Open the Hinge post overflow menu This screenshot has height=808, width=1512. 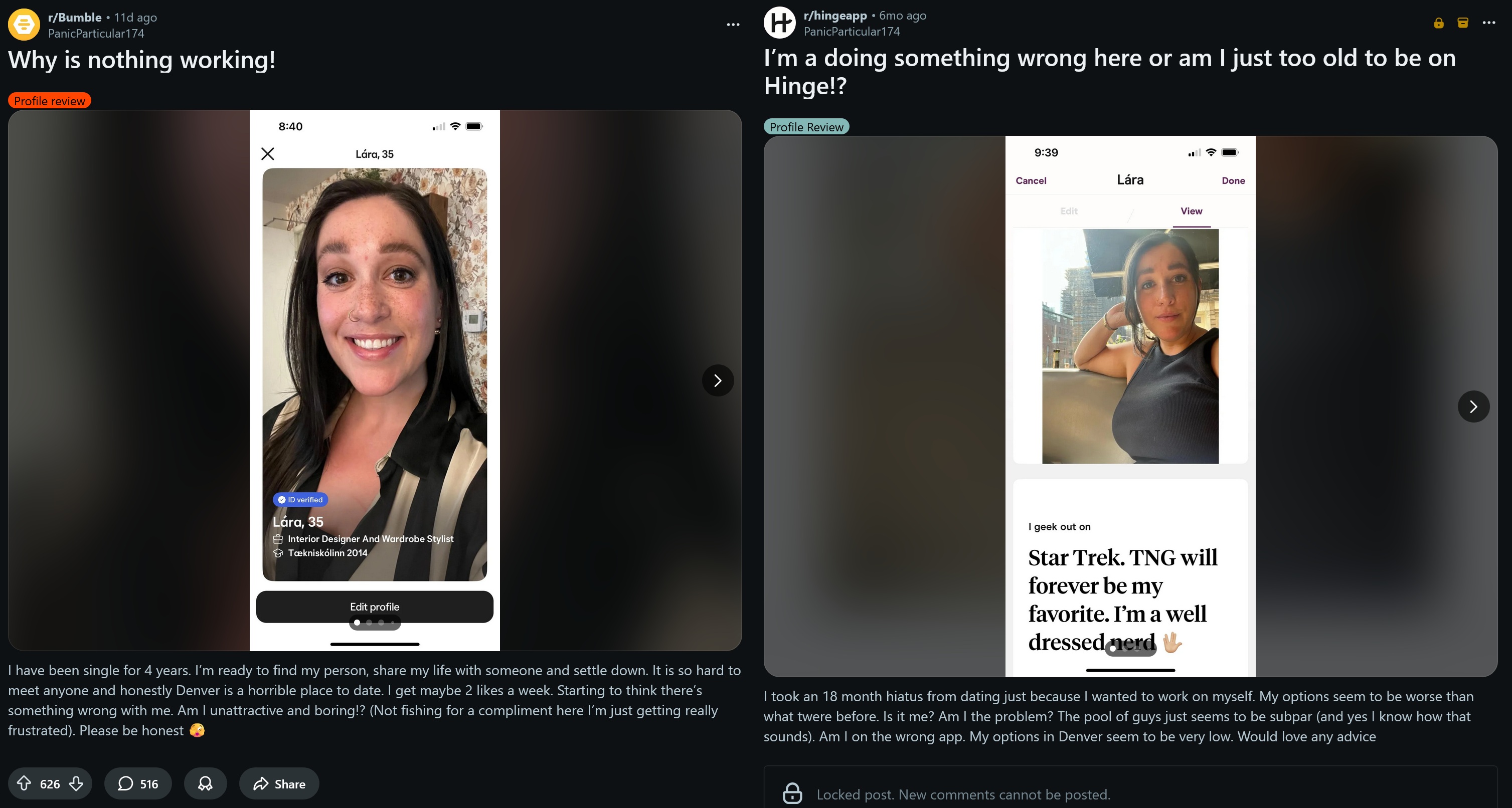click(1489, 23)
